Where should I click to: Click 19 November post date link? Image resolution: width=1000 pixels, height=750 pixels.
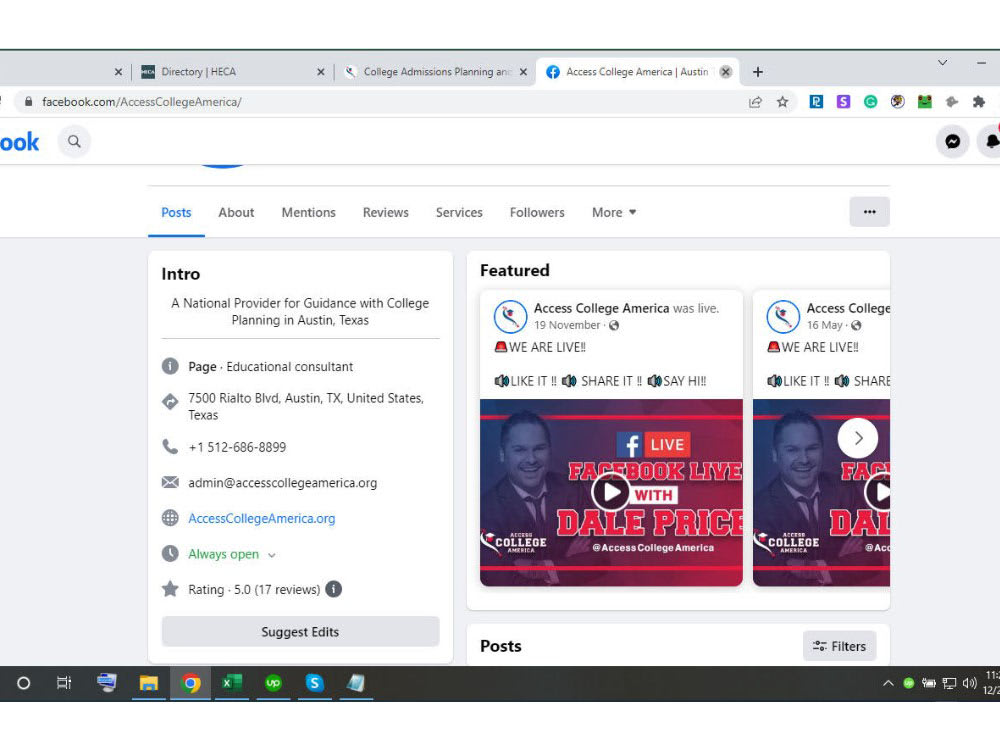pos(567,325)
